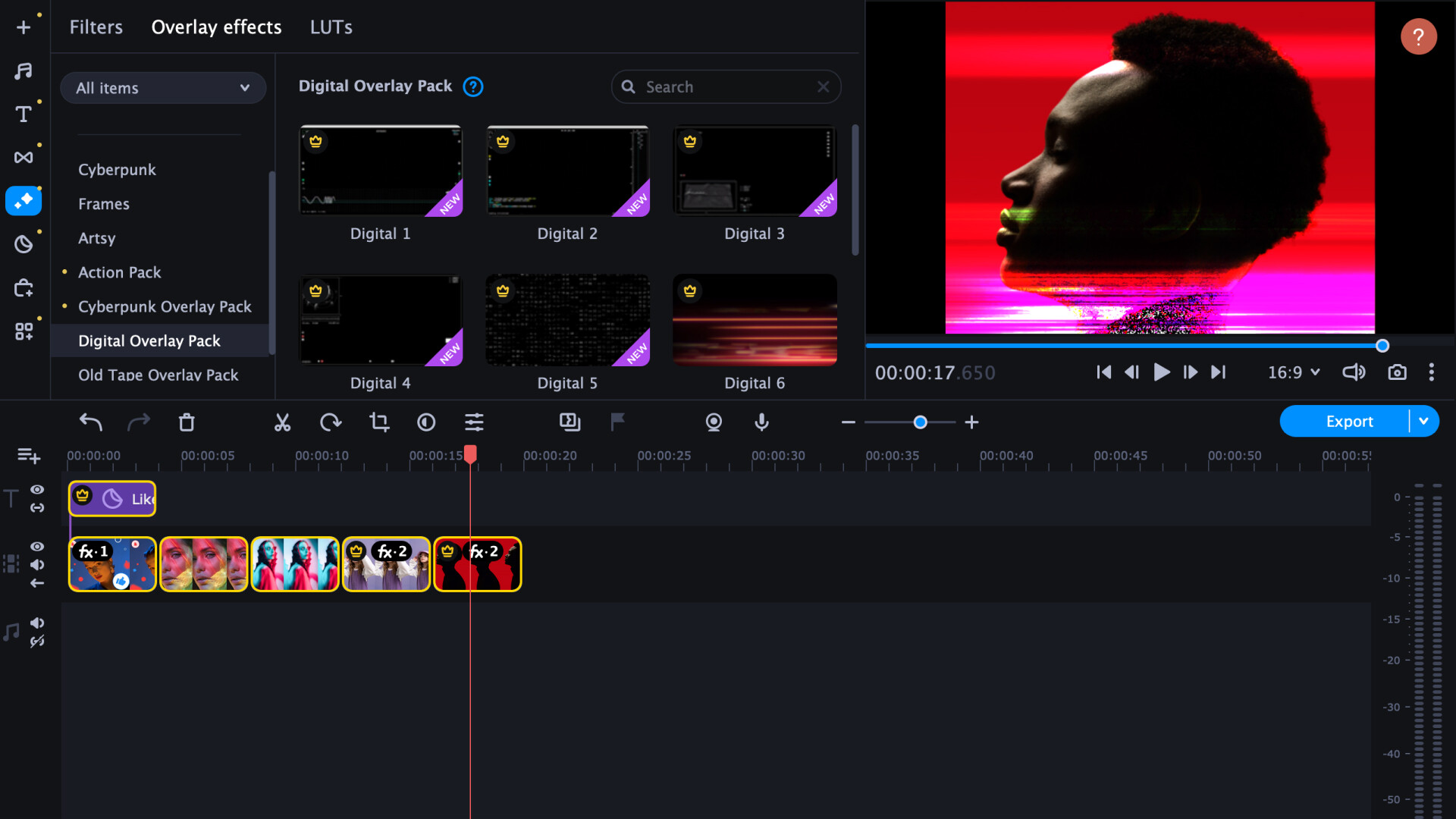Toggle visibility of top overlay track
The height and width of the screenshot is (819, 1456).
pyautogui.click(x=38, y=490)
